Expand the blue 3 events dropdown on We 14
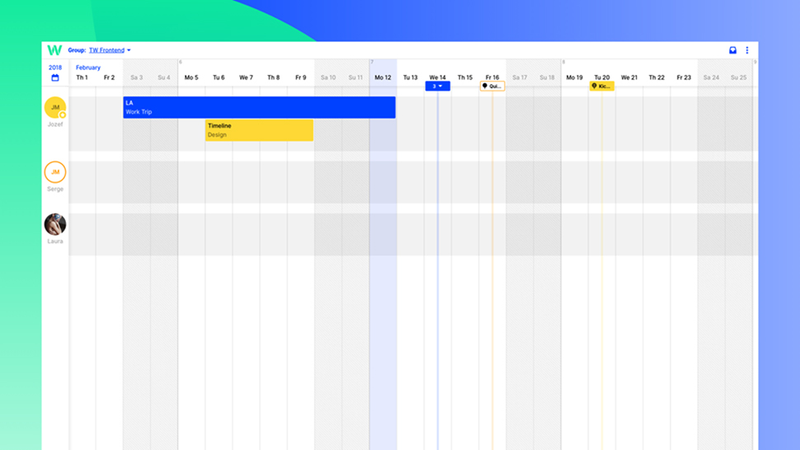This screenshot has height=450, width=800. 438,86
